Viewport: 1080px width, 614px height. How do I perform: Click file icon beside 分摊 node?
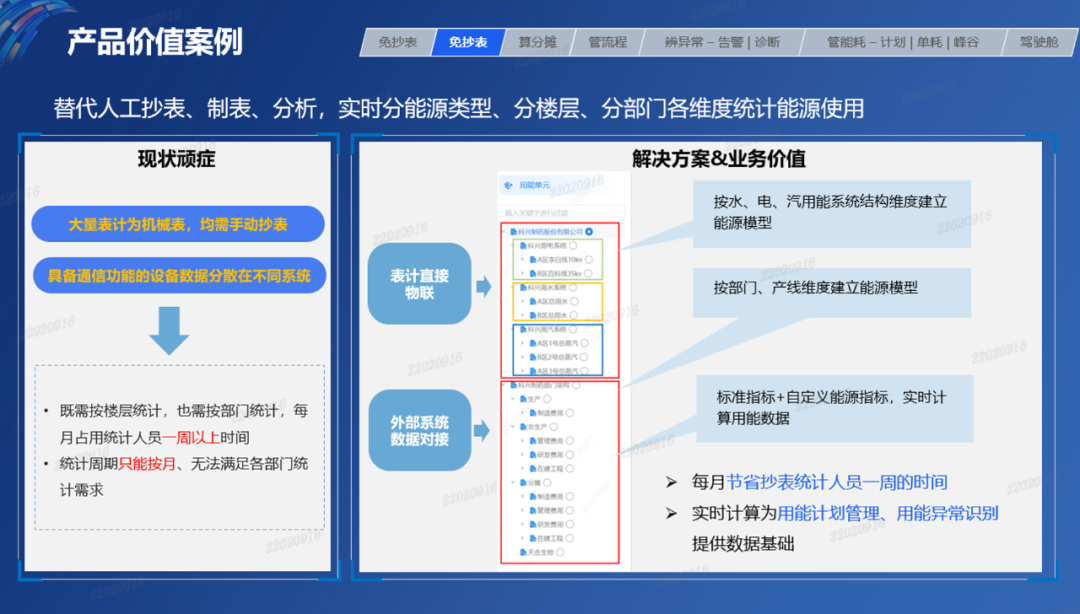click(523, 482)
